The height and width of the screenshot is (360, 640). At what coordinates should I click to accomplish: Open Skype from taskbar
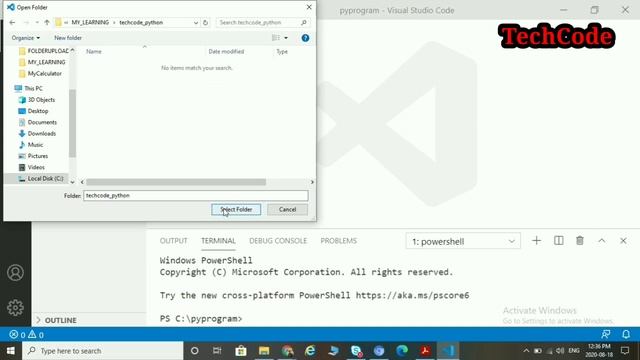coord(356,351)
